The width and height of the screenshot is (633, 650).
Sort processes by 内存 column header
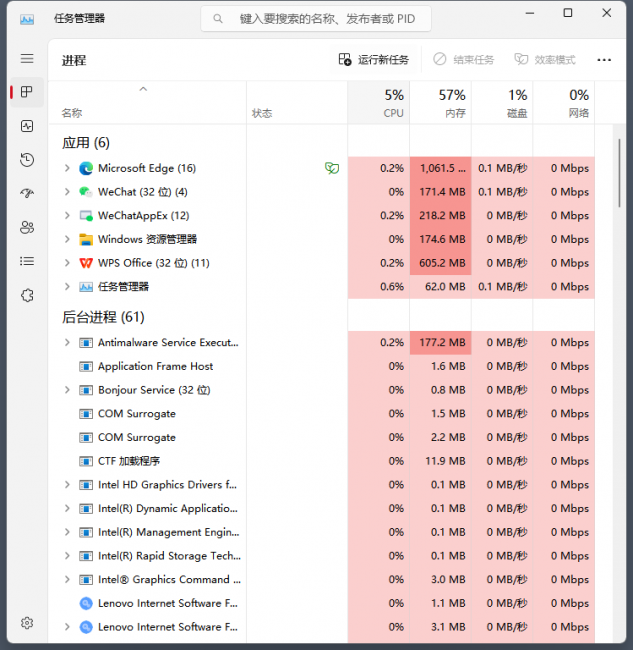point(440,103)
